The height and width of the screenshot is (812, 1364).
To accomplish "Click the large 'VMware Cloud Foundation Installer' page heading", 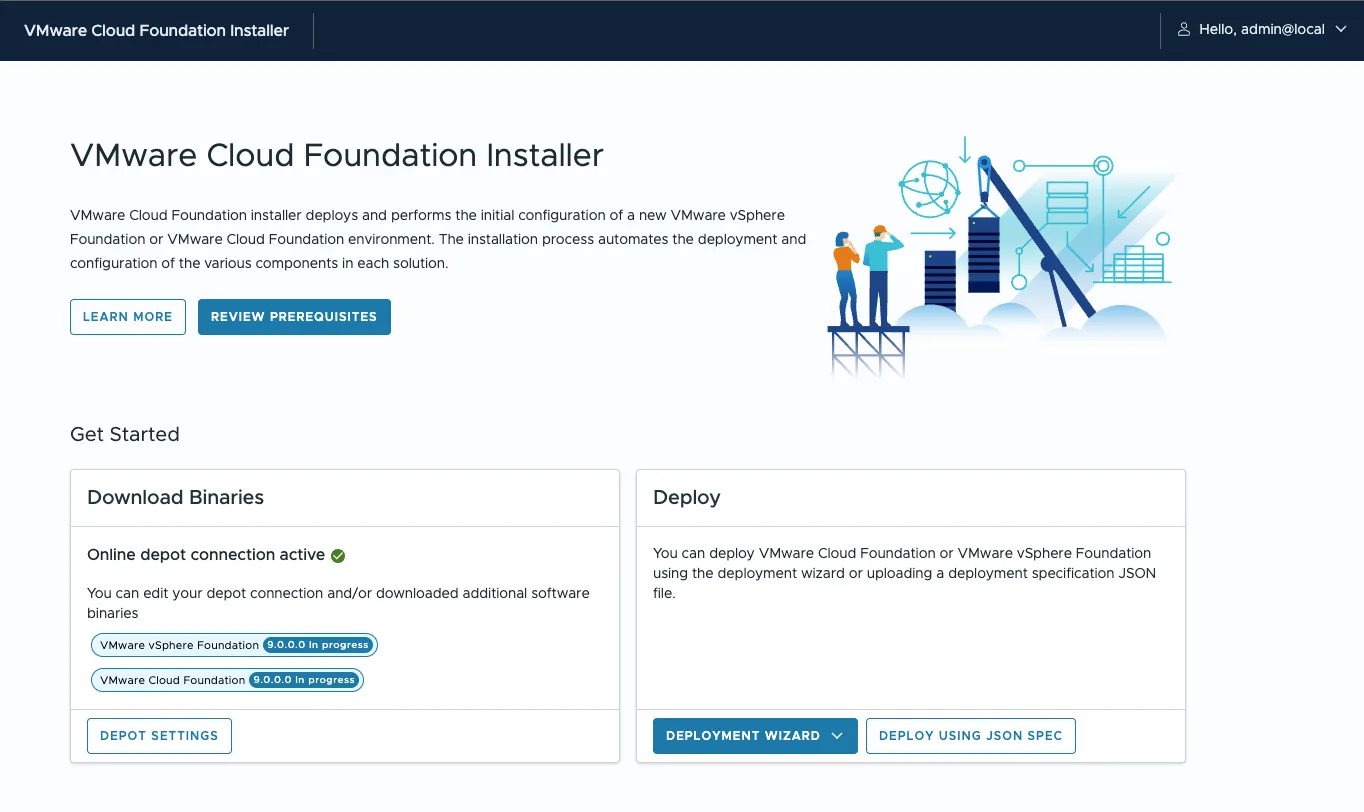I will tap(337, 156).
